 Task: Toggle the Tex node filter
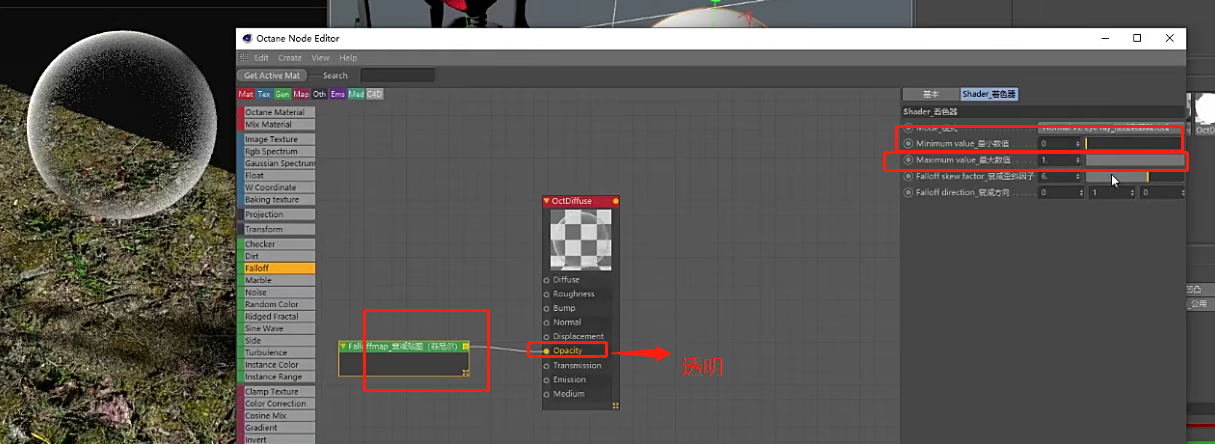tap(264, 94)
